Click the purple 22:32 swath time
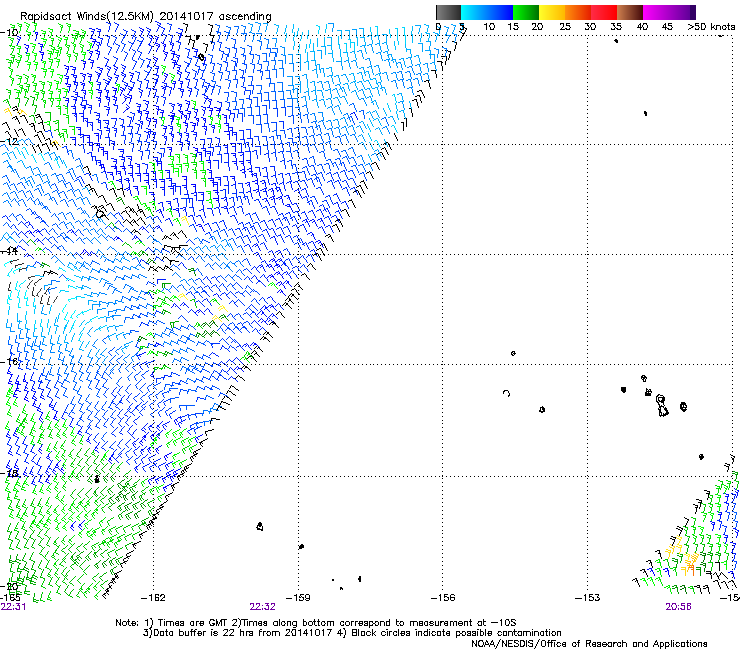 (262, 607)
